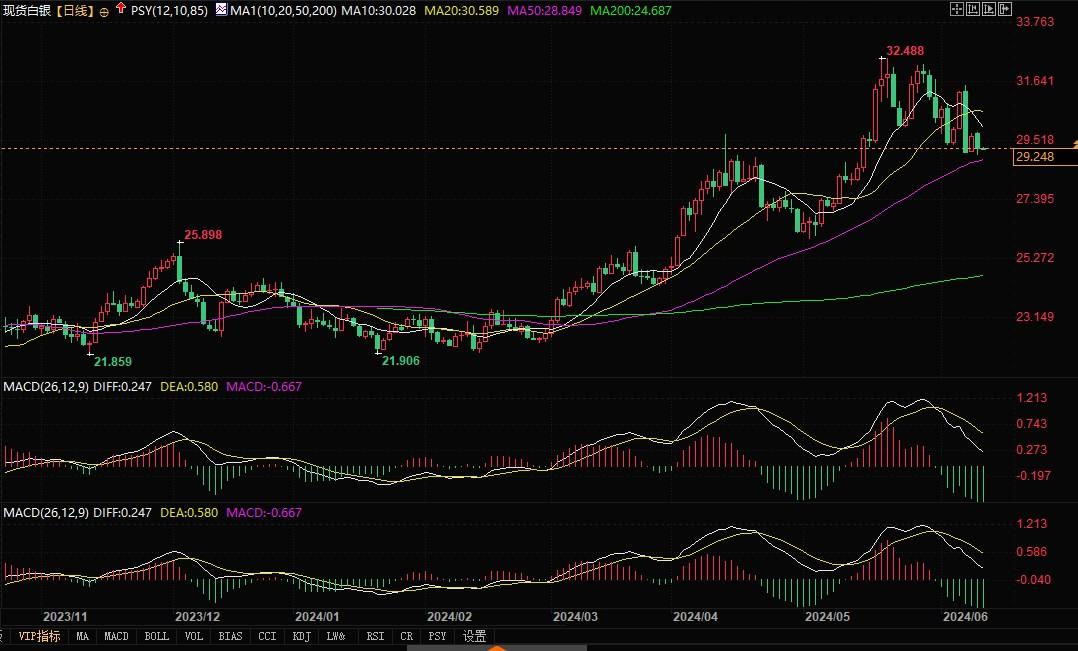Open the LW& indicator tab

tap(336, 637)
